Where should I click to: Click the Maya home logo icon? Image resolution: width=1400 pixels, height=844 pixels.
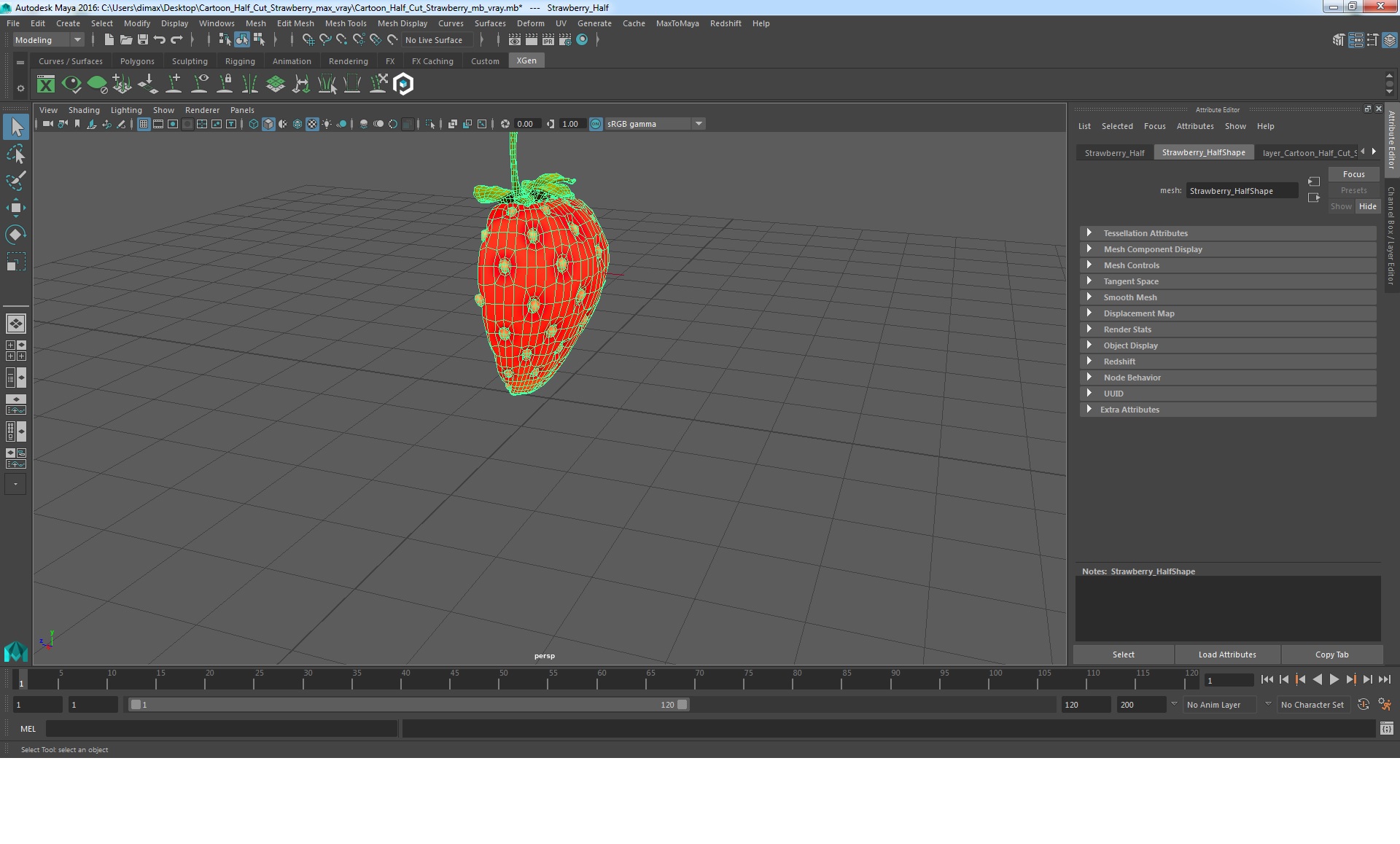pyautogui.click(x=15, y=651)
